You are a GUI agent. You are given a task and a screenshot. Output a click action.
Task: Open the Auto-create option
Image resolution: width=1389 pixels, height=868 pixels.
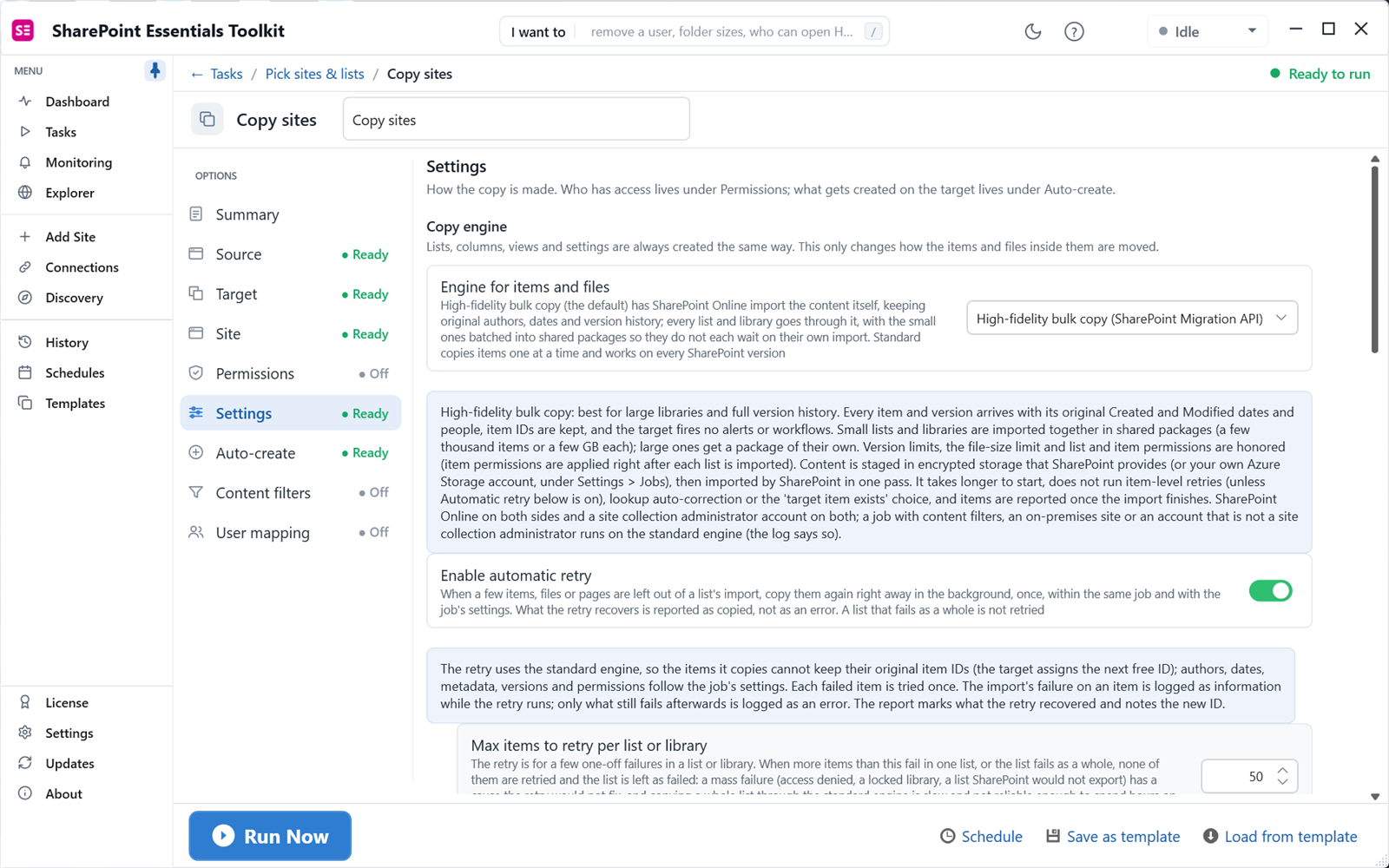tap(291, 453)
